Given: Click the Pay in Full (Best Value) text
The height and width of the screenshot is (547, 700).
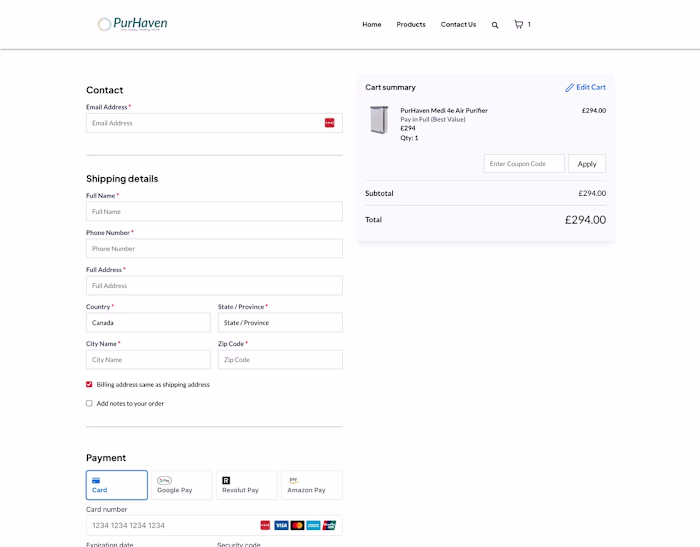Looking at the screenshot, I should (433, 119).
